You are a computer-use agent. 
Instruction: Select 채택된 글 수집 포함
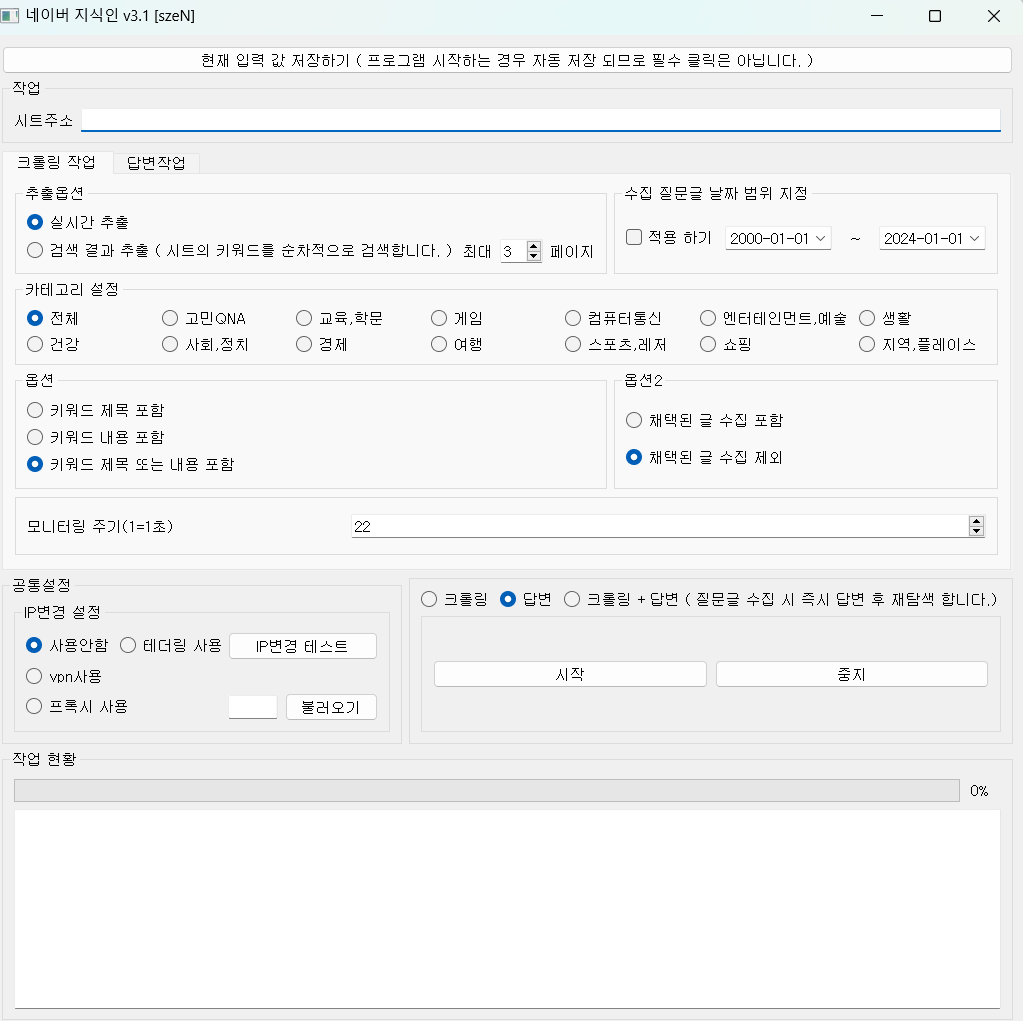click(x=705, y=420)
